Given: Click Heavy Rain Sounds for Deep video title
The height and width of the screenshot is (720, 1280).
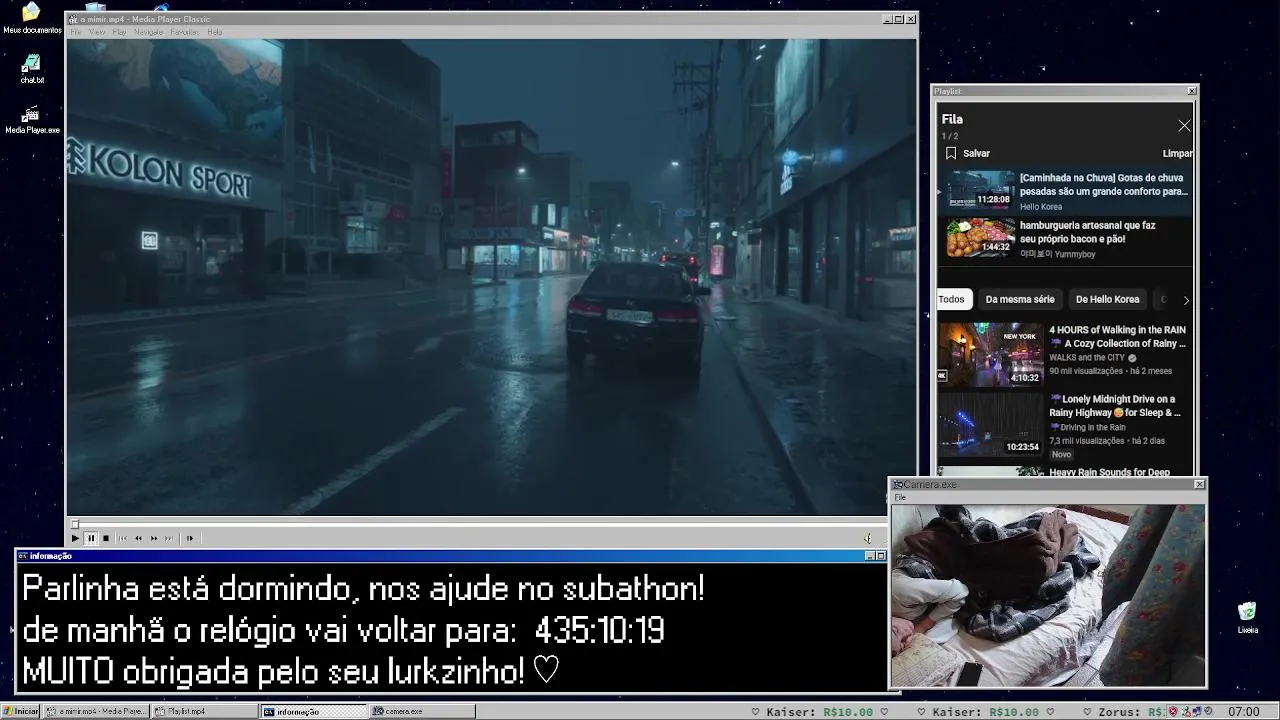Looking at the screenshot, I should pyautogui.click(x=1109, y=472).
